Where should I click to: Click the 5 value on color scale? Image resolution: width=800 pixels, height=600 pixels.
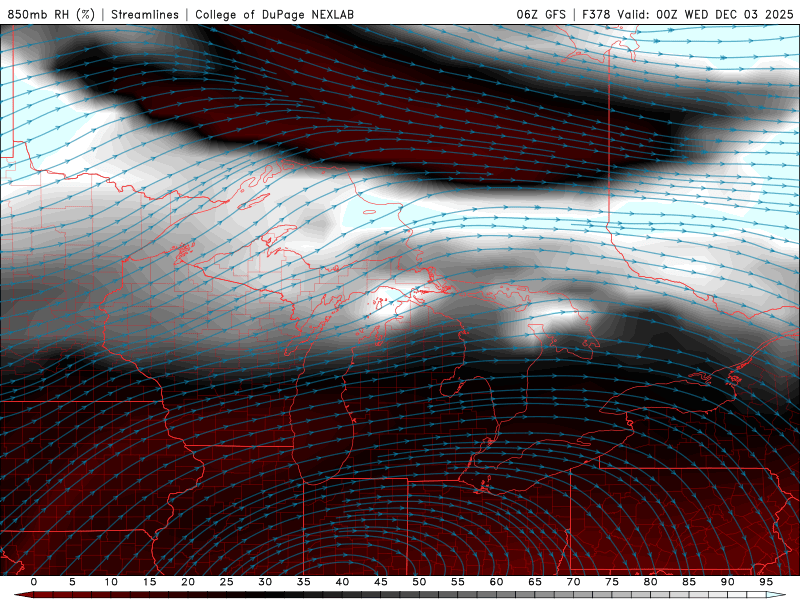tap(72, 582)
